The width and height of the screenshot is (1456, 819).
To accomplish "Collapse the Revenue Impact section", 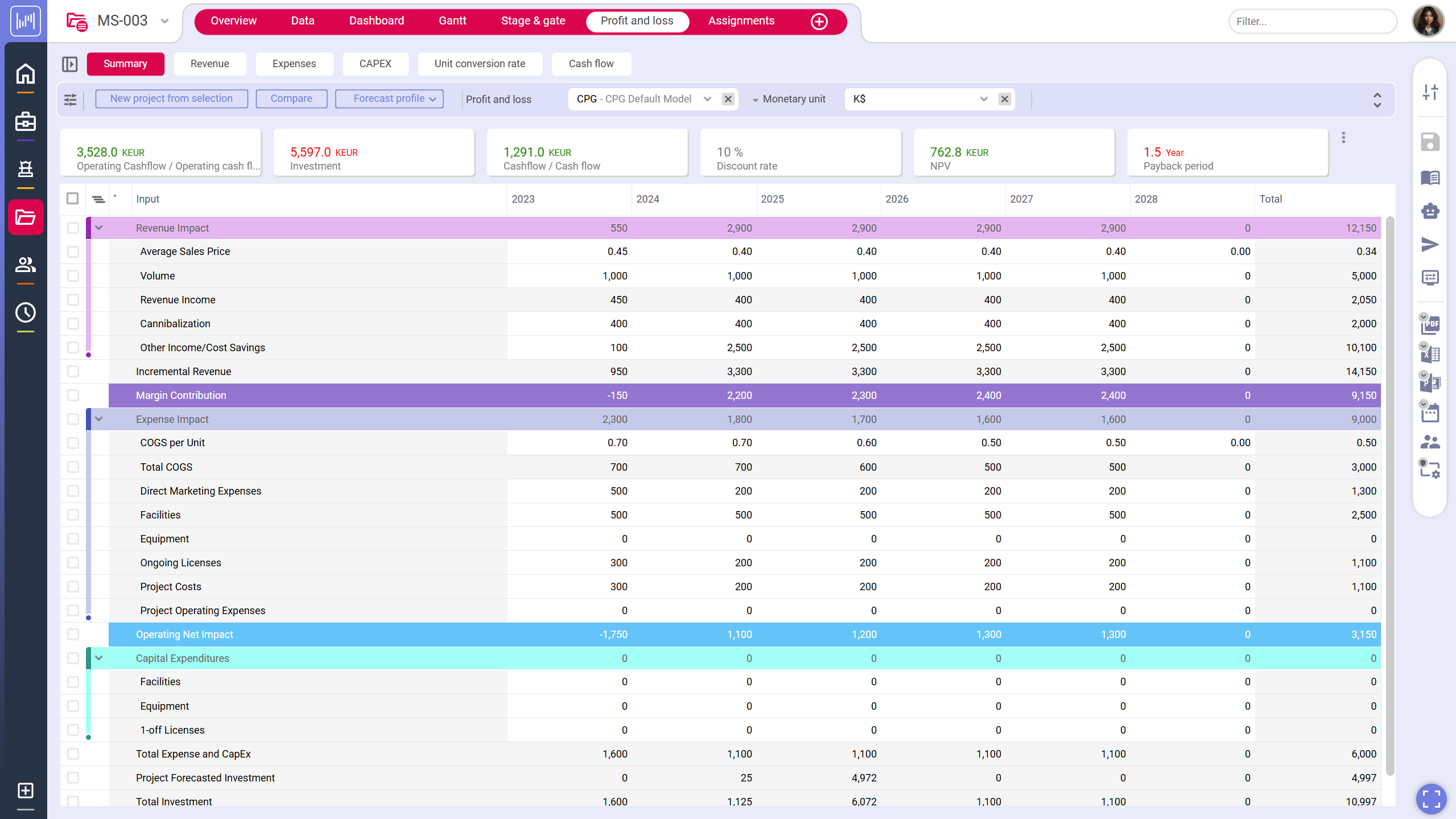I will (x=99, y=227).
